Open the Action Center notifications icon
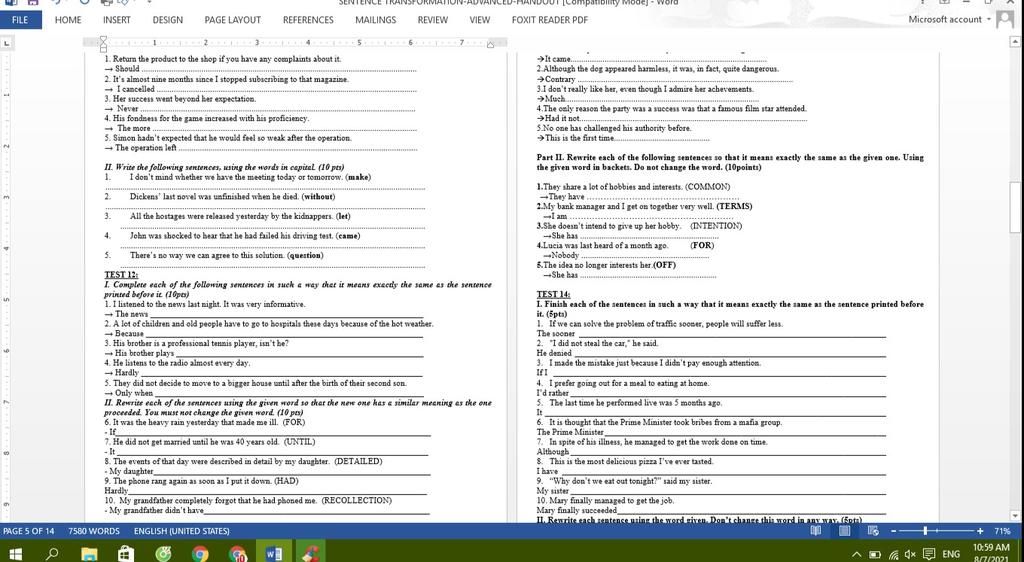Viewport: 1024px width, 562px height. pos(929,555)
